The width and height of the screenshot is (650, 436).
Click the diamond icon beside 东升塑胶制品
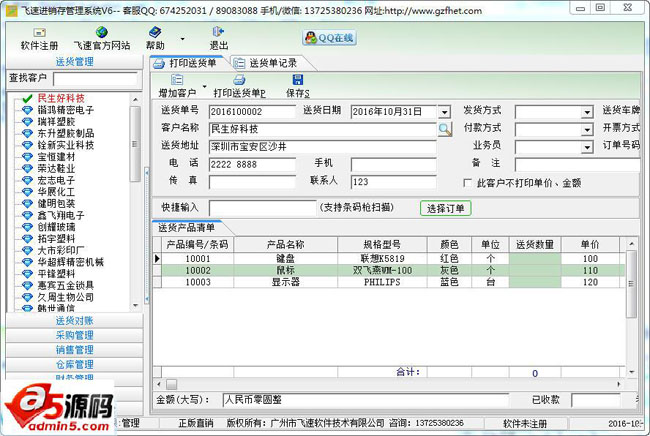point(27,133)
